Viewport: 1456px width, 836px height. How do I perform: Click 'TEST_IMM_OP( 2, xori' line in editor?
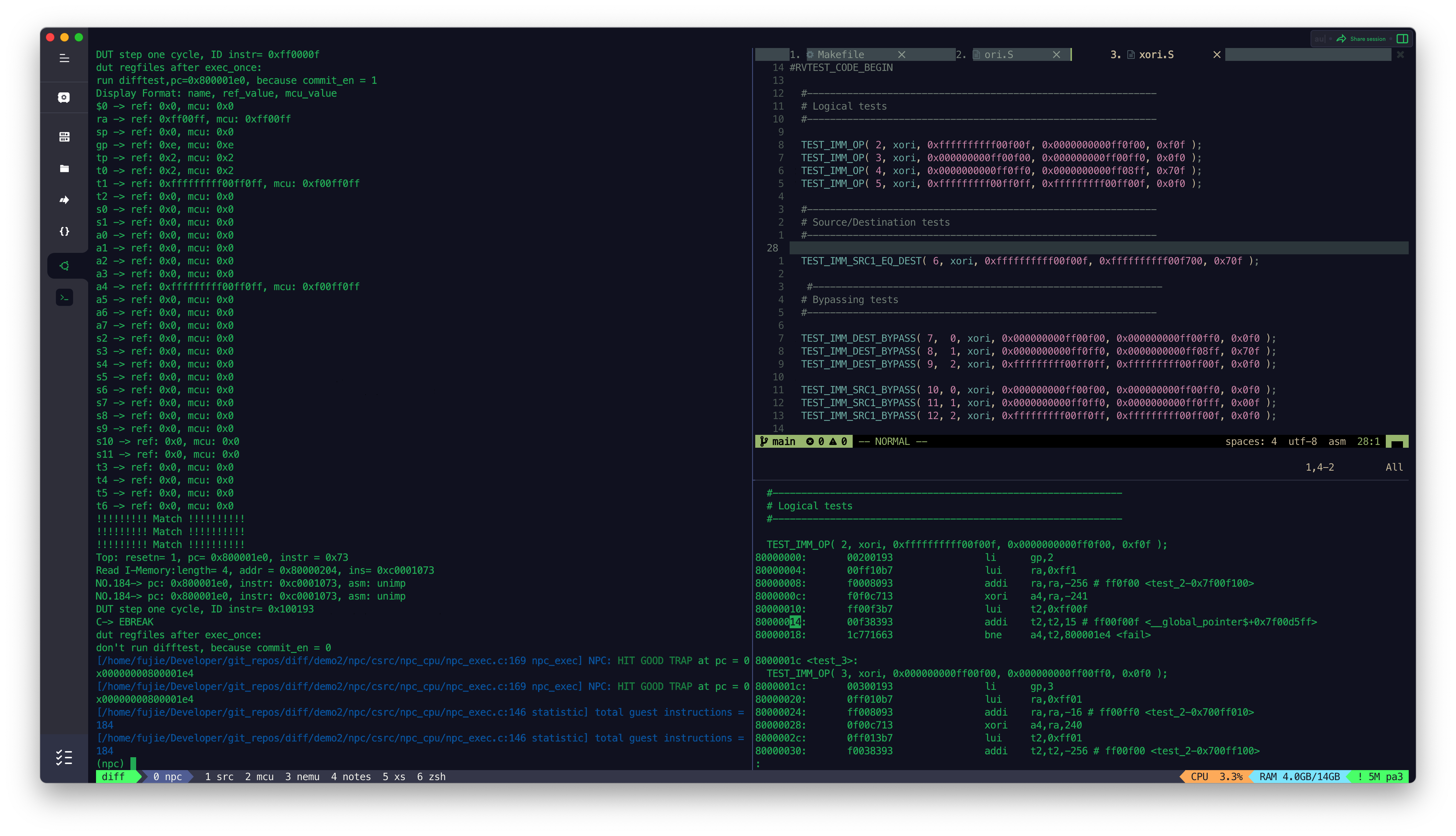1001,145
